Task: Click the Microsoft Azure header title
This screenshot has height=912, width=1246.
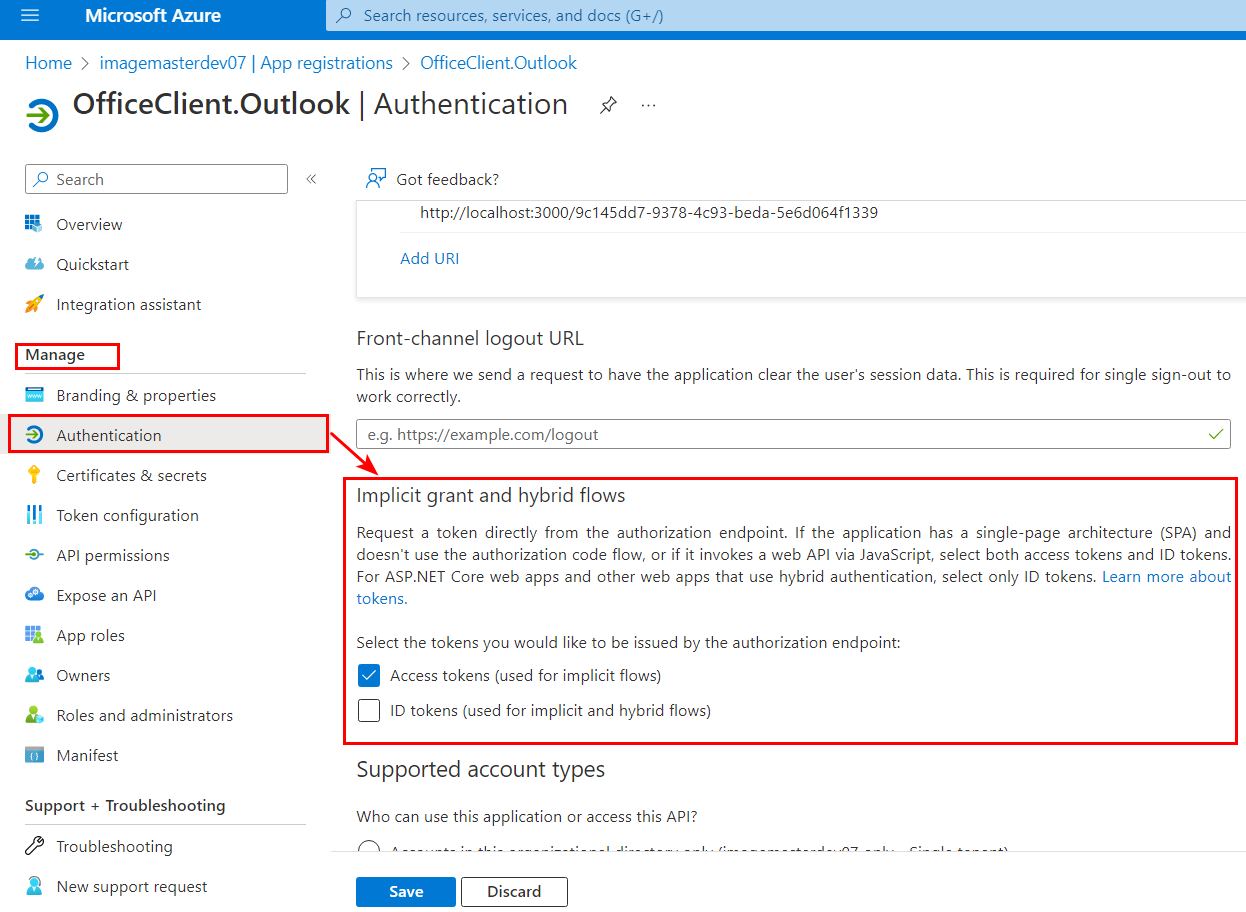Action: (x=153, y=15)
